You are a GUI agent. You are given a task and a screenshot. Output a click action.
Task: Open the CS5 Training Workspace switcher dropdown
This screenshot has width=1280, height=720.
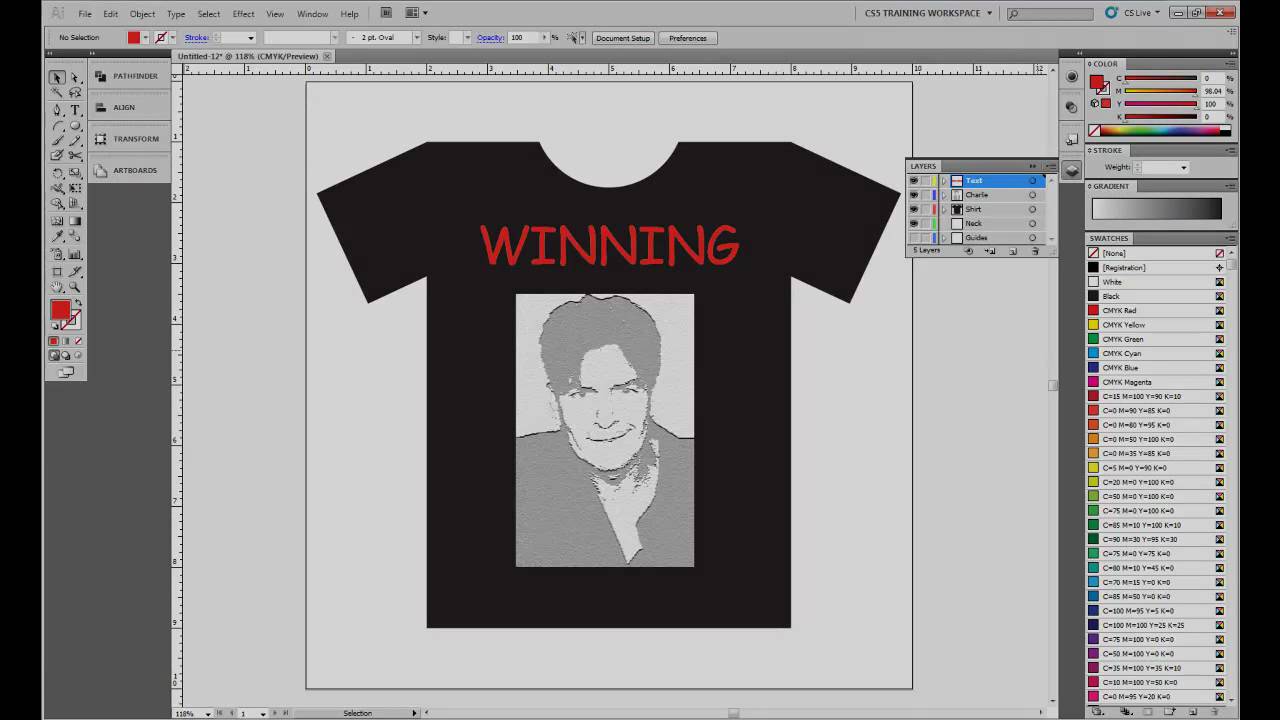coord(929,13)
